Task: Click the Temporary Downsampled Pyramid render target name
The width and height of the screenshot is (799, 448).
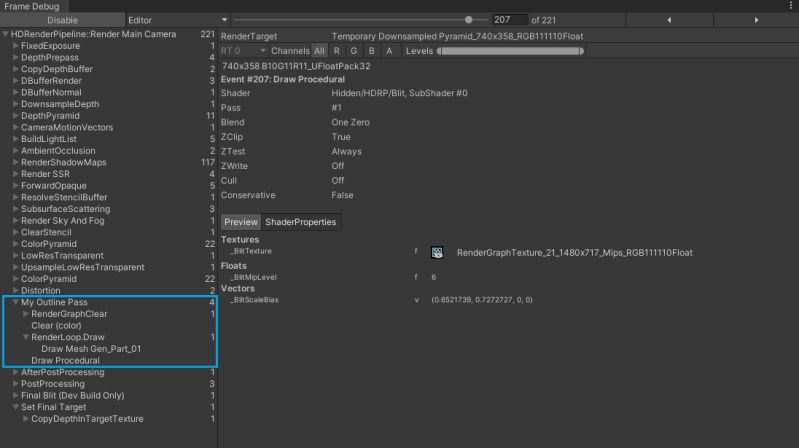Action: 457,37
